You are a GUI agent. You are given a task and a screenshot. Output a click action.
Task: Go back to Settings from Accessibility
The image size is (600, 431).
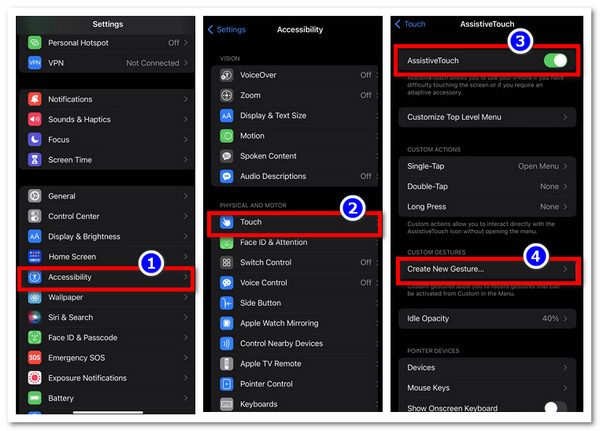click(x=227, y=29)
